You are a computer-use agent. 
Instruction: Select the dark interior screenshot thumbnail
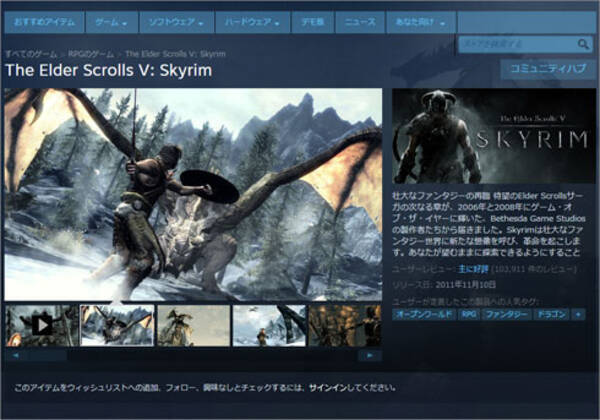coord(344,326)
